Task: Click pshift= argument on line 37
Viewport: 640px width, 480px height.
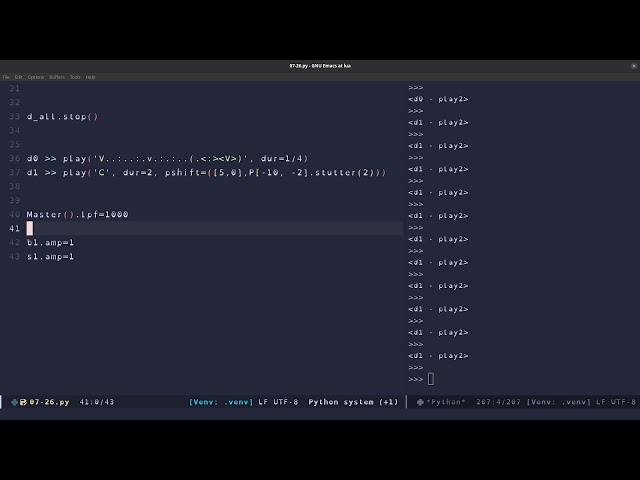Action: coord(186,173)
